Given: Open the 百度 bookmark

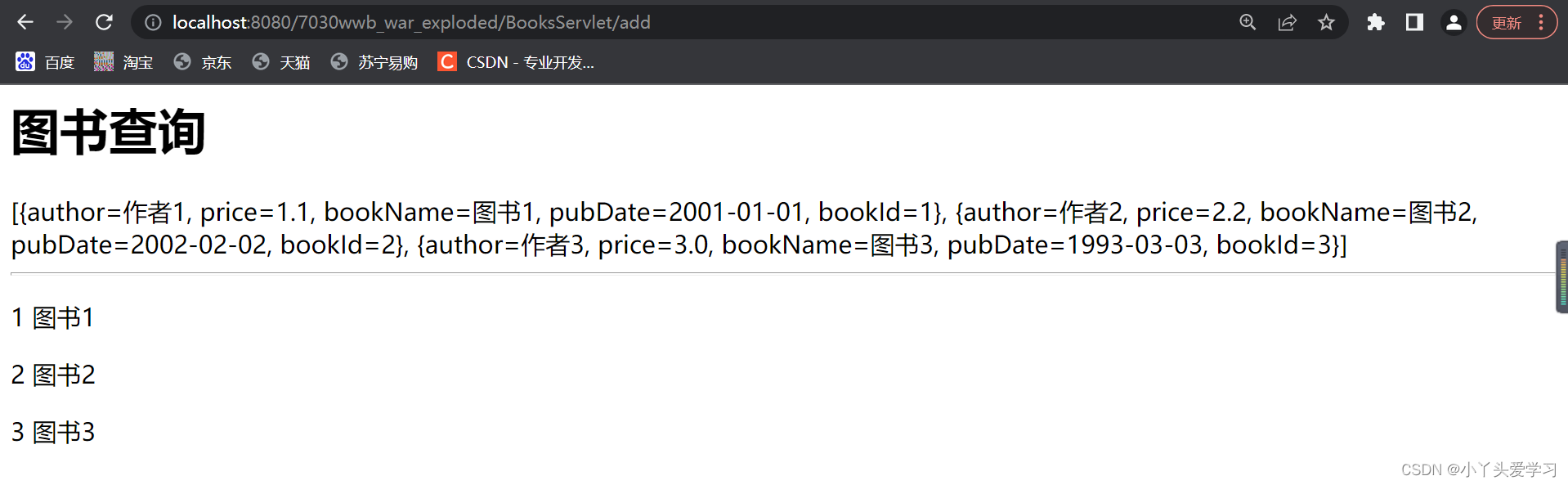Looking at the screenshot, I should [45, 62].
